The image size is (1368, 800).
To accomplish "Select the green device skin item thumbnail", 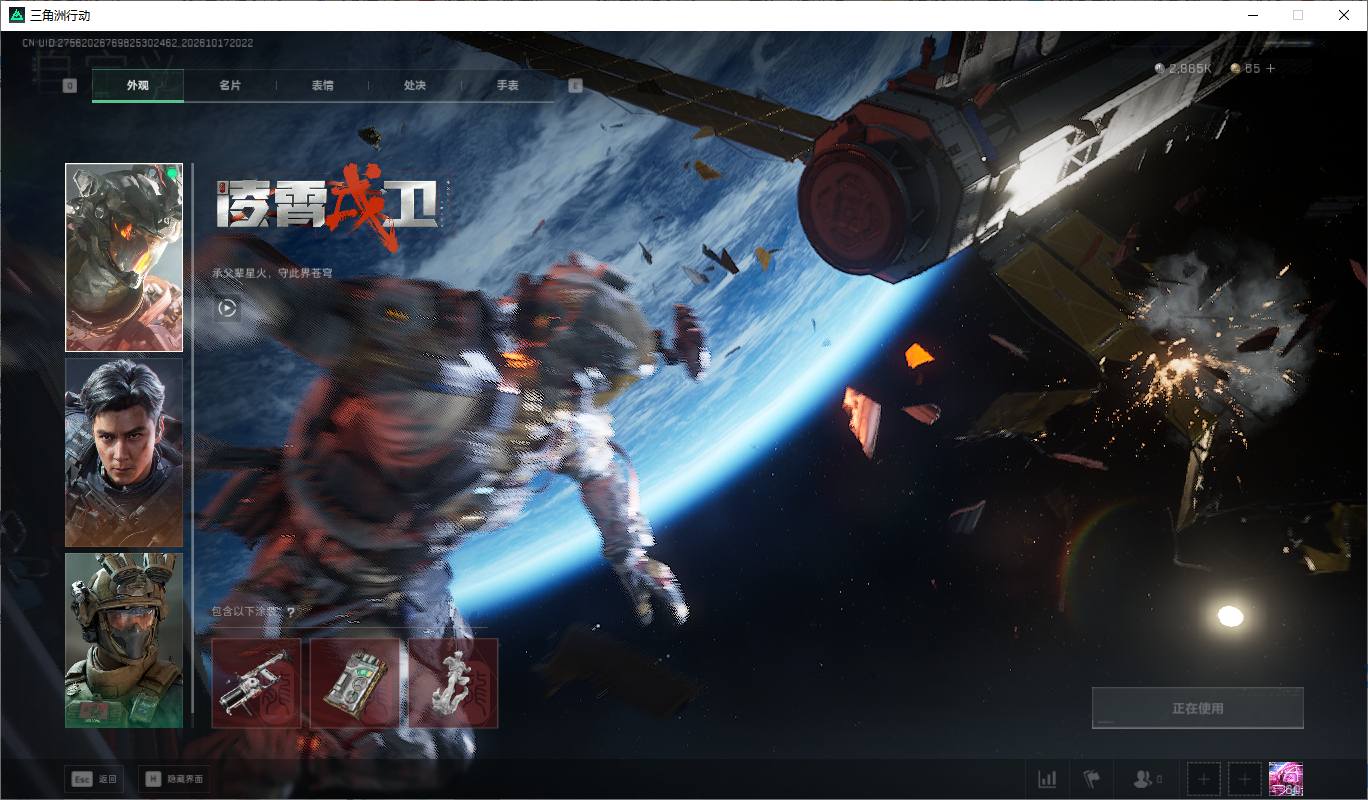I will click(x=355, y=683).
